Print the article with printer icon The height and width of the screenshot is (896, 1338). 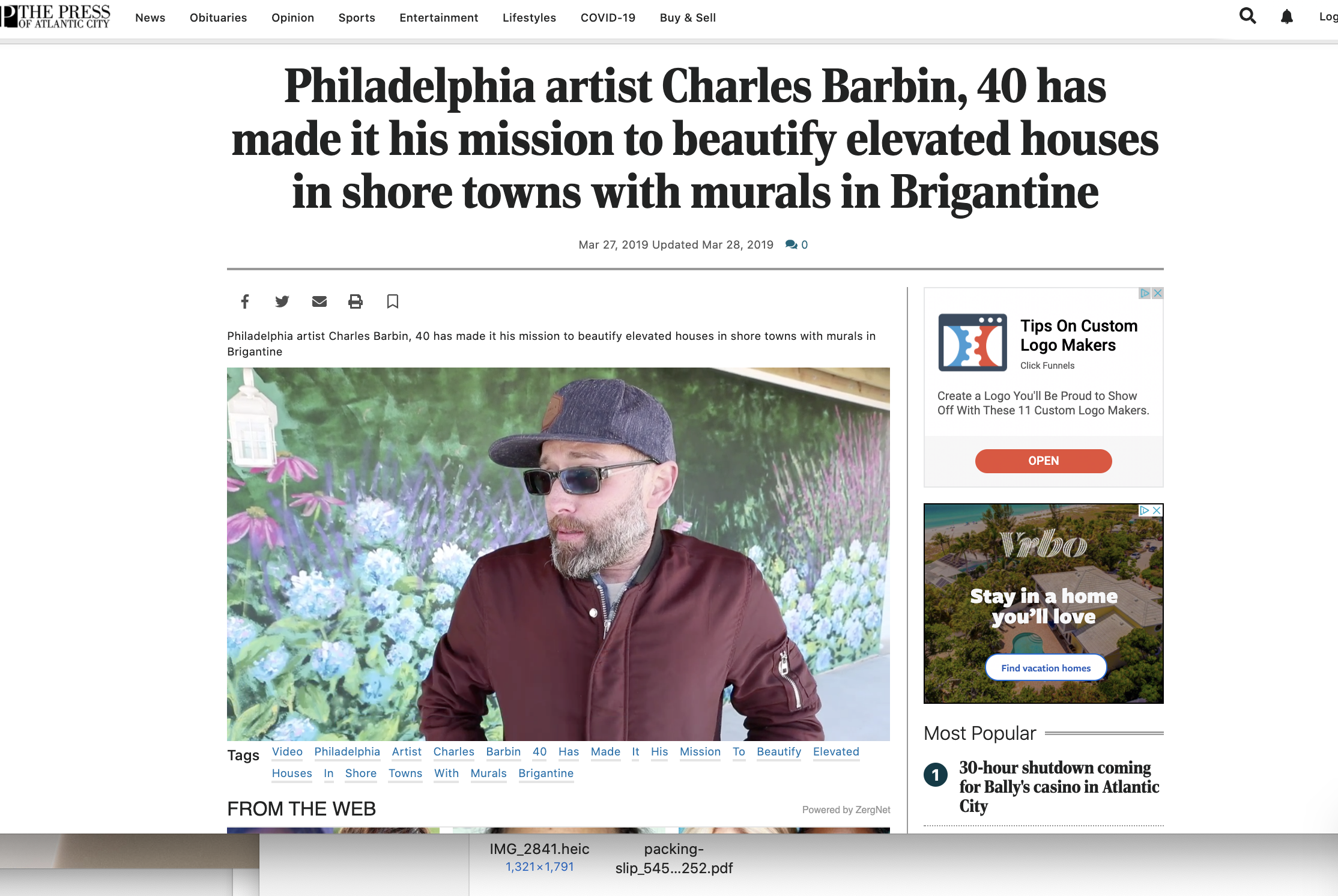(x=356, y=301)
